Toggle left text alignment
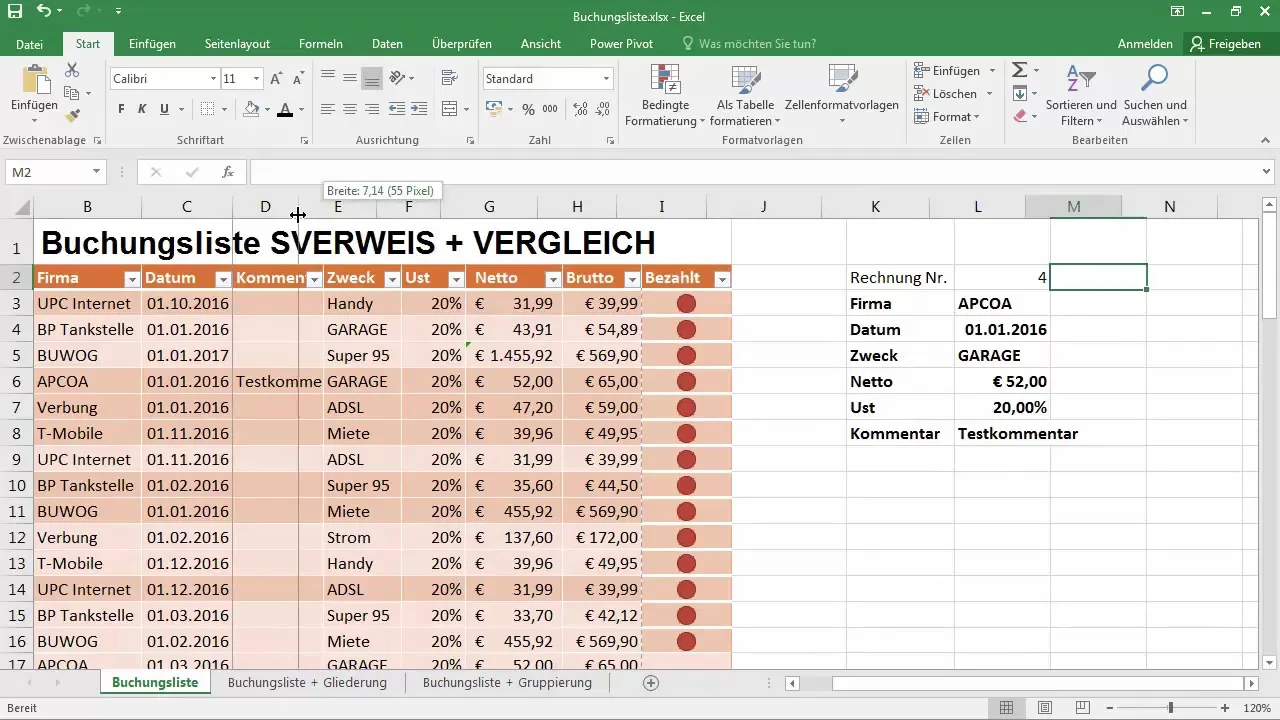Image resolution: width=1280 pixels, height=720 pixels. pos(328,109)
